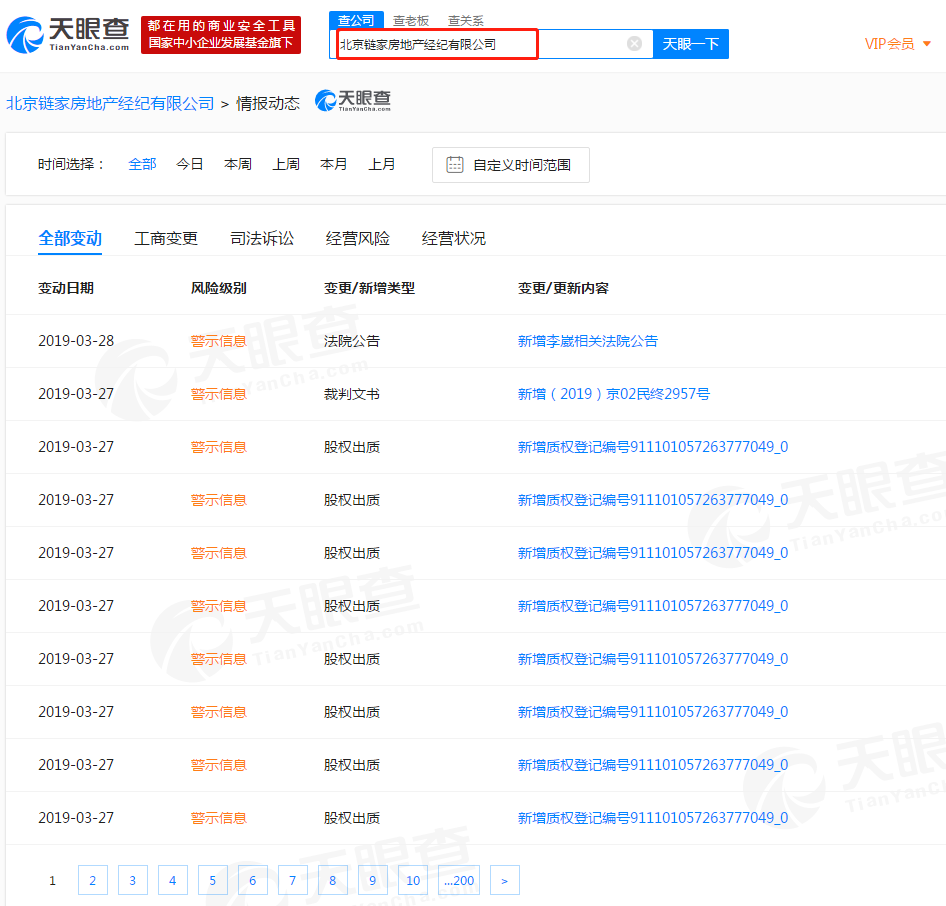The height and width of the screenshot is (906, 946).
Task: Switch to the 查关系 search tab
Action: pyautogui.click(x=460, y=19)
